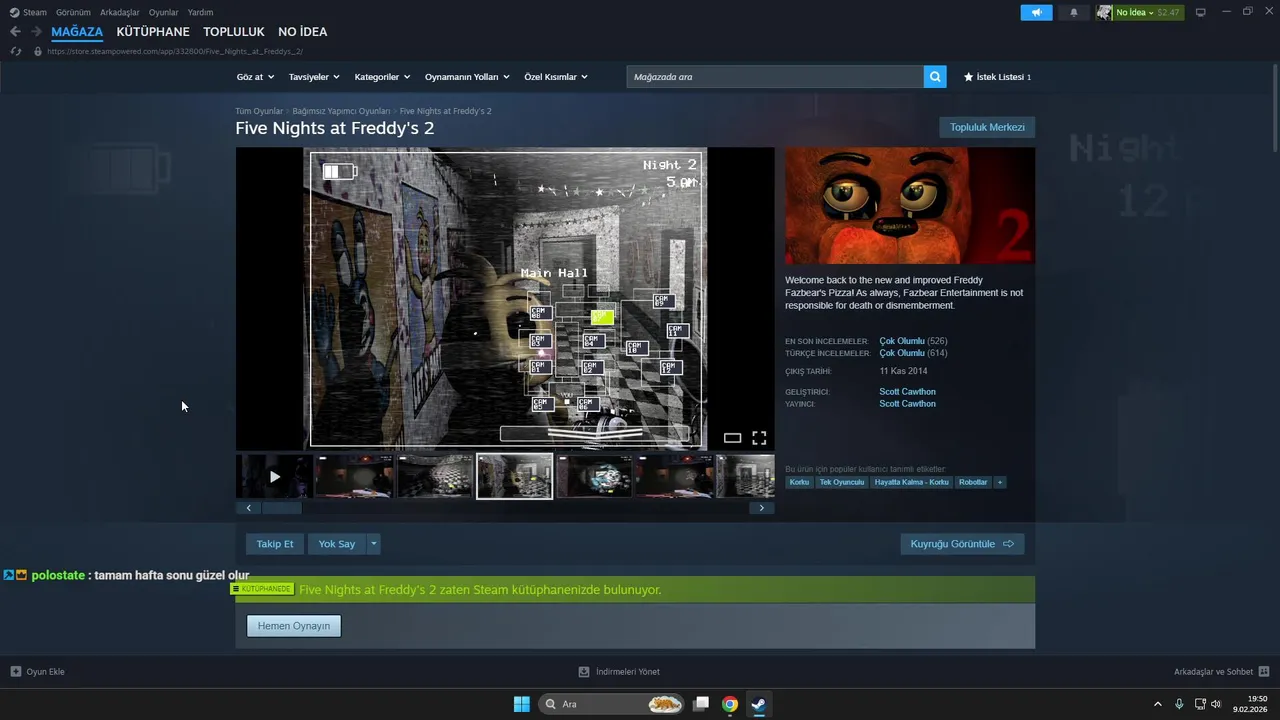Click the user avatar picture
1280x720 pixels.
click(x=1104, y=12)
